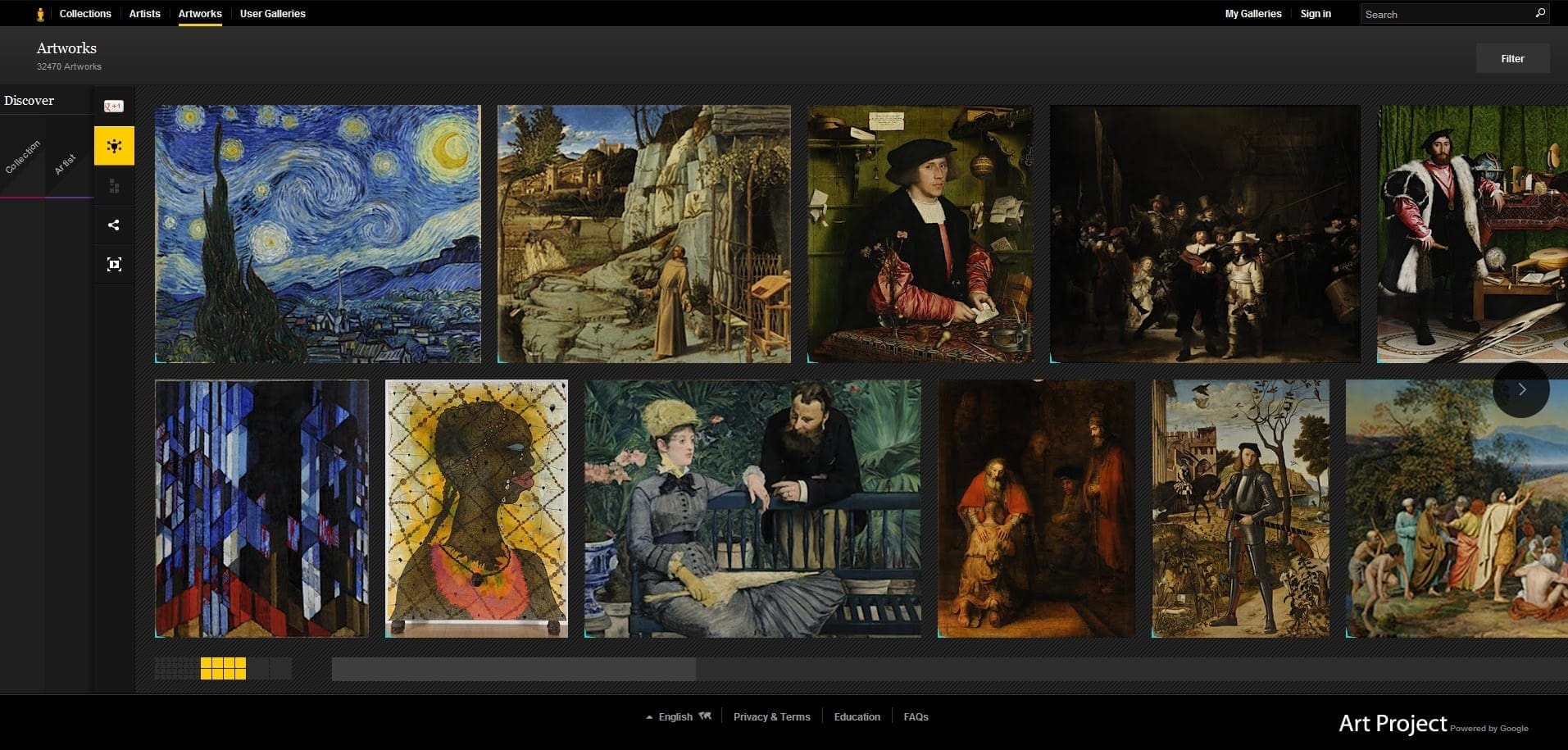Click the grayed-out blocks icon below Discover
This screenshot has width=1568, height=750.
point(114,187)
